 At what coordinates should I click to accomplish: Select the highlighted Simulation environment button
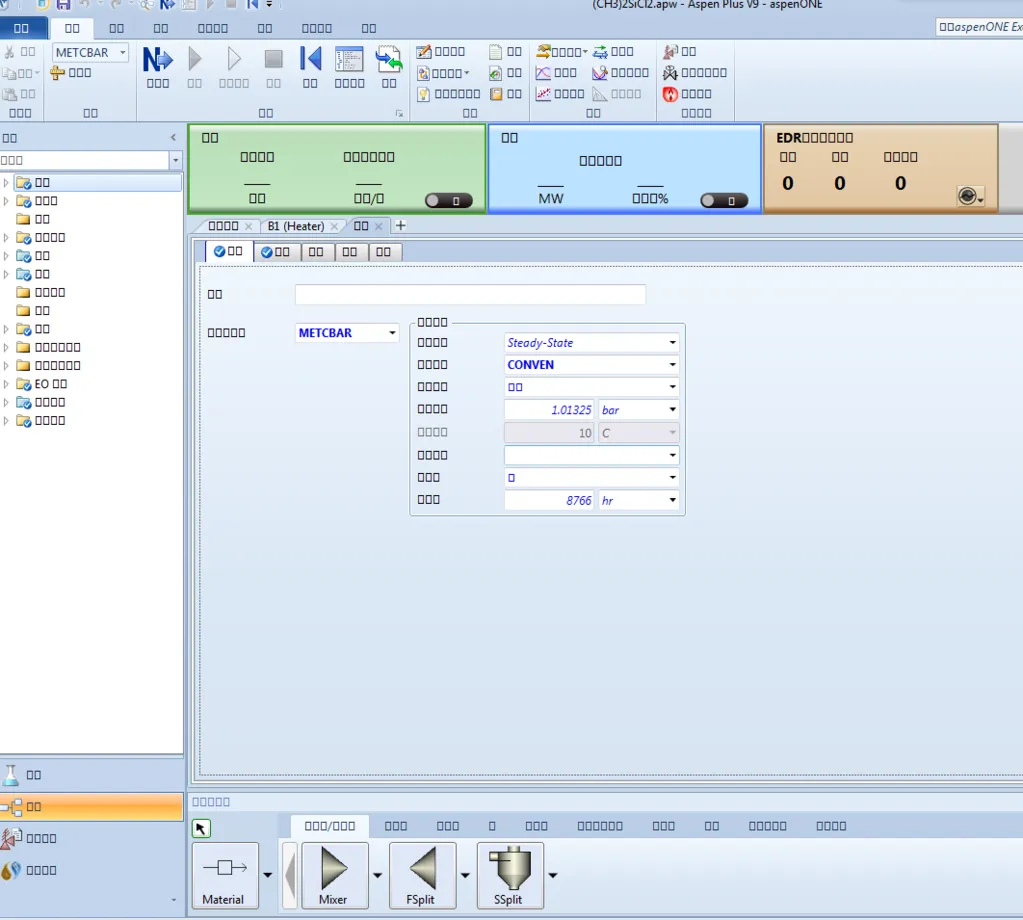[91, 806]
